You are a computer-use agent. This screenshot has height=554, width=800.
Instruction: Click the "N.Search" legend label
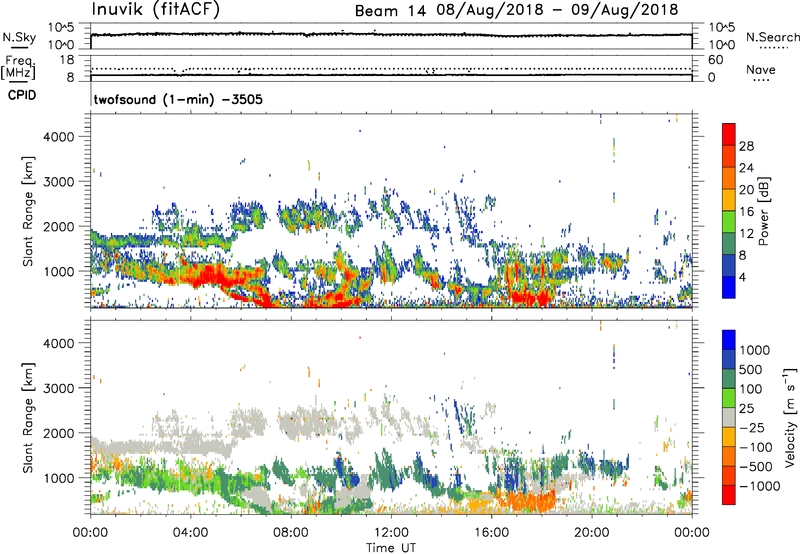(772, 37)
